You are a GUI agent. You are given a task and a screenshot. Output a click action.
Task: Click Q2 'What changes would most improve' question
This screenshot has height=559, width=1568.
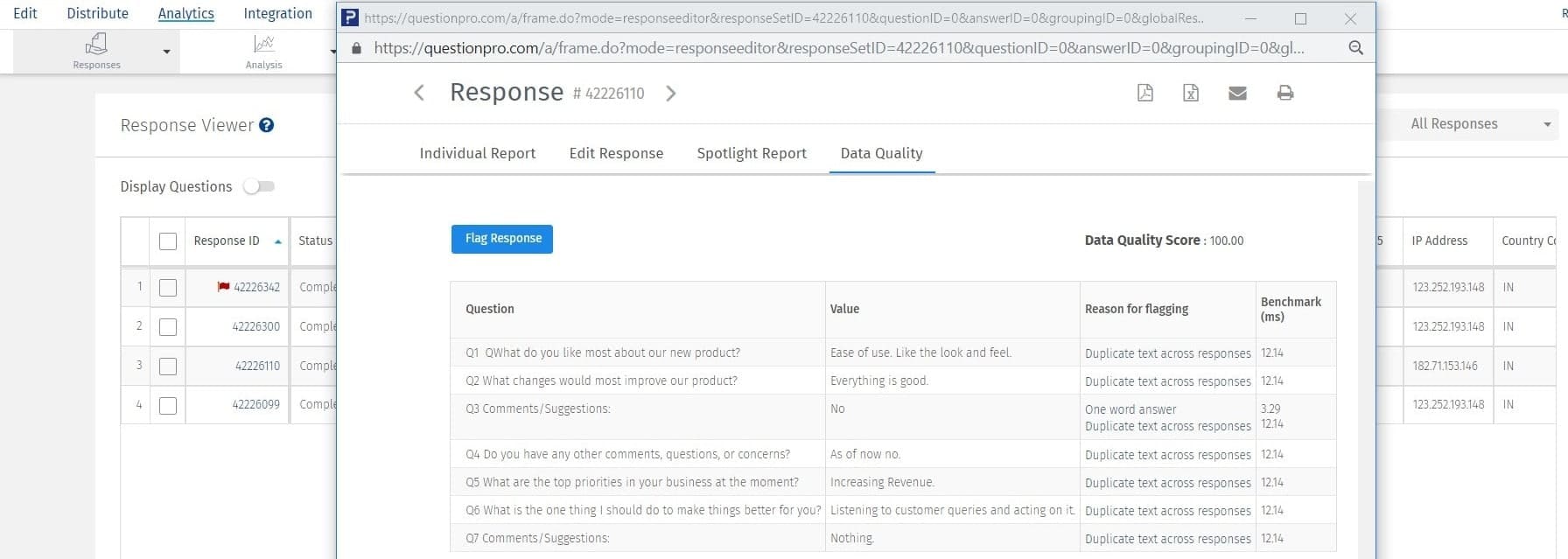pos(601,381)
